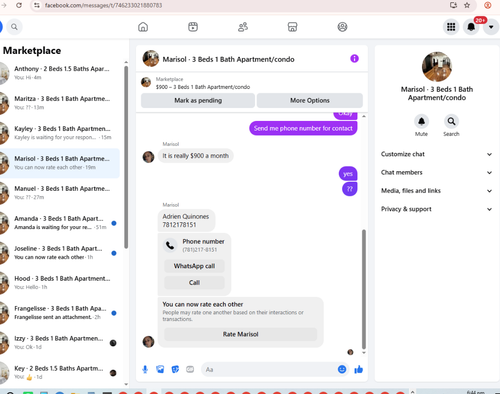
Task: Open the account dropdown arrow
Action: [x=491, y=27]
